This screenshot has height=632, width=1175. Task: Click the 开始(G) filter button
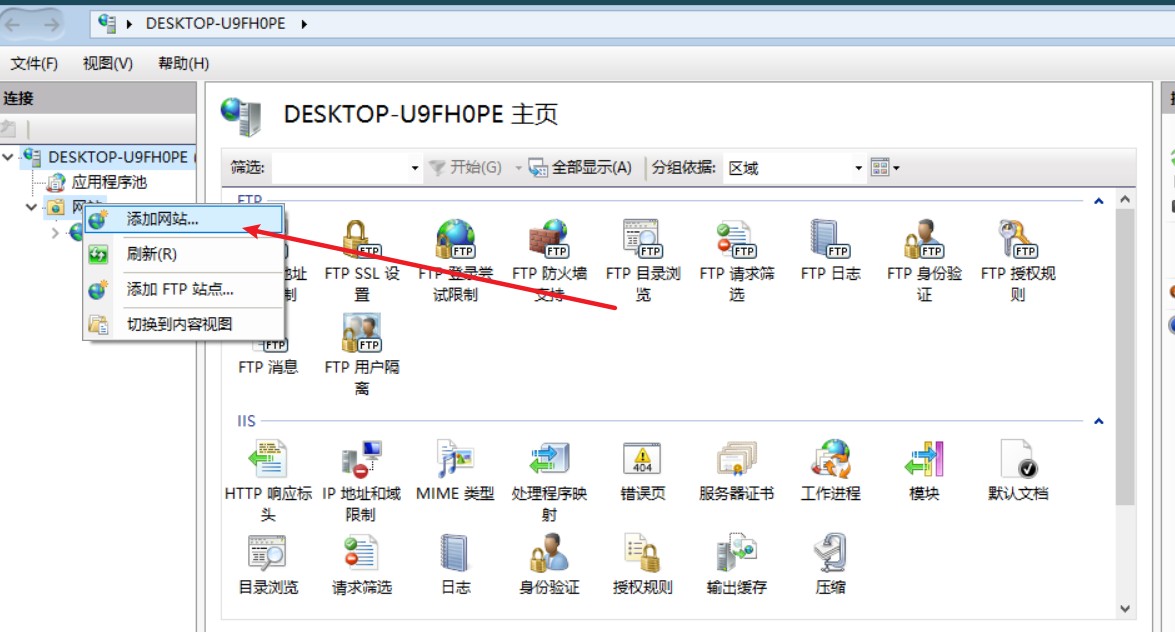tap(465, 167)
